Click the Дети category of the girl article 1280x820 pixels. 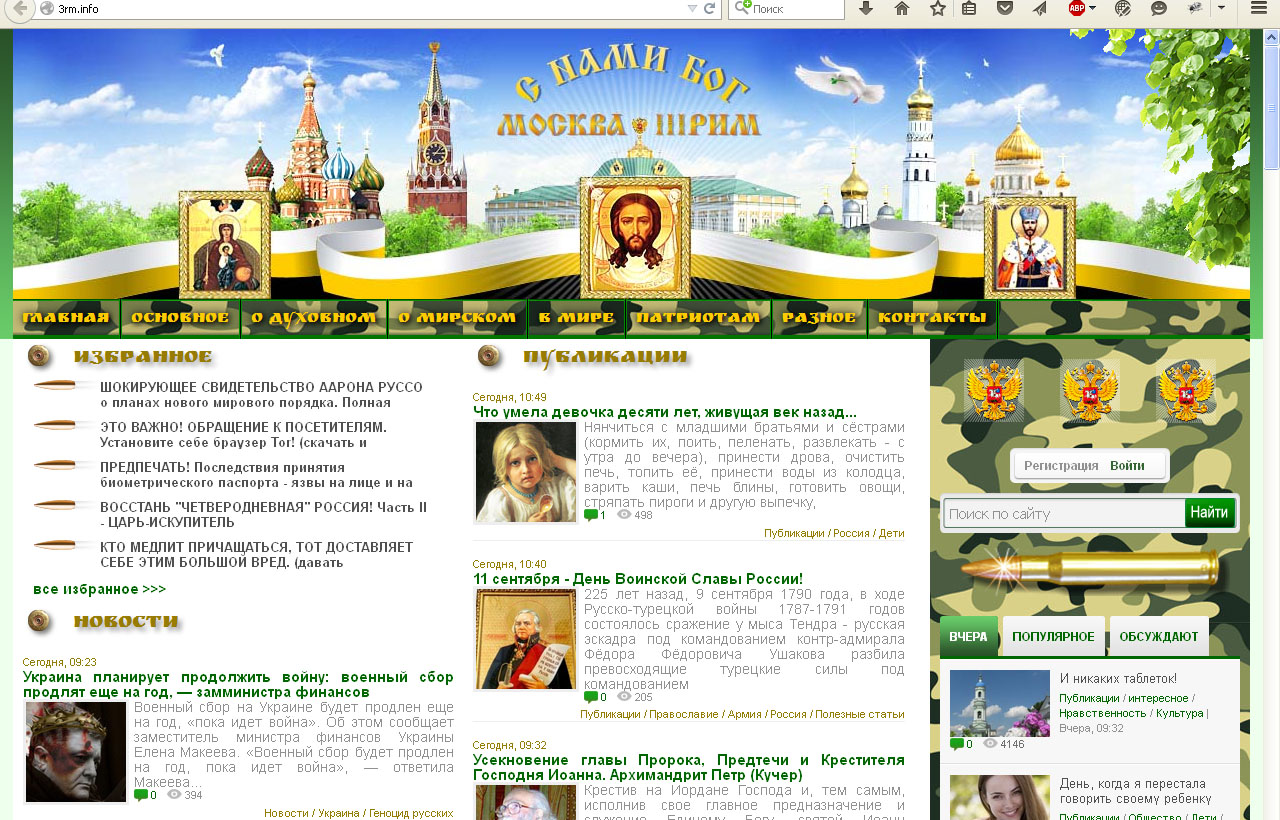click(x=892, y=534)
